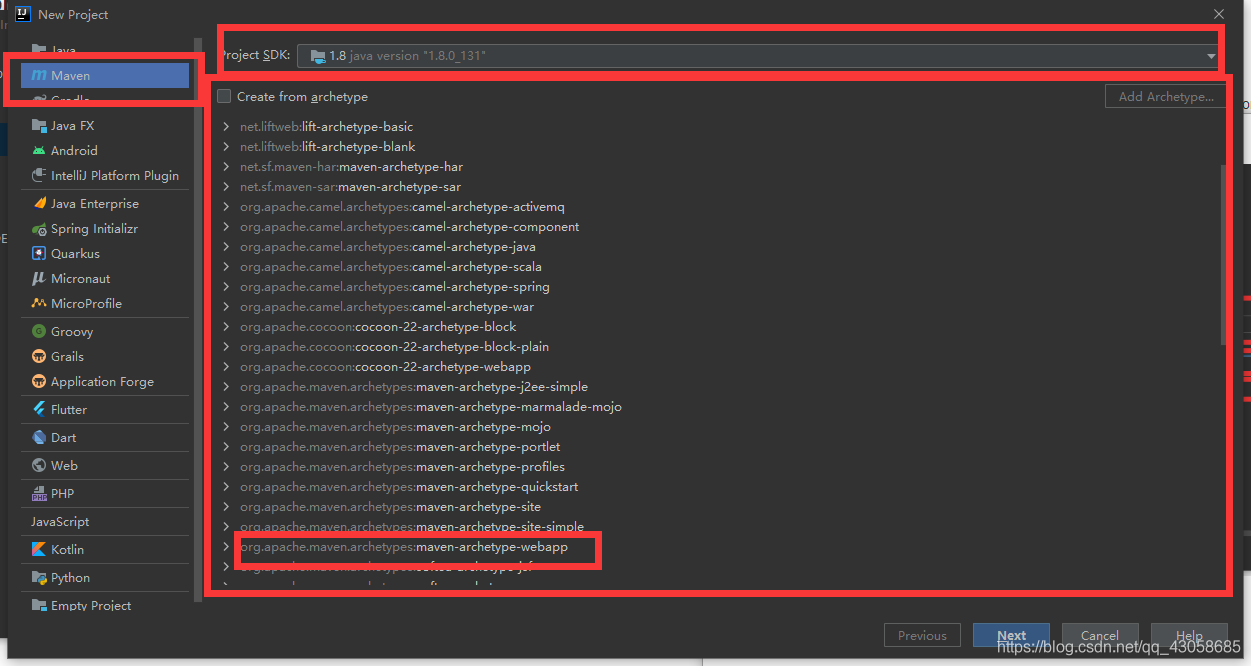
Task: Click the Web globe icon
Action: [39, 466]
